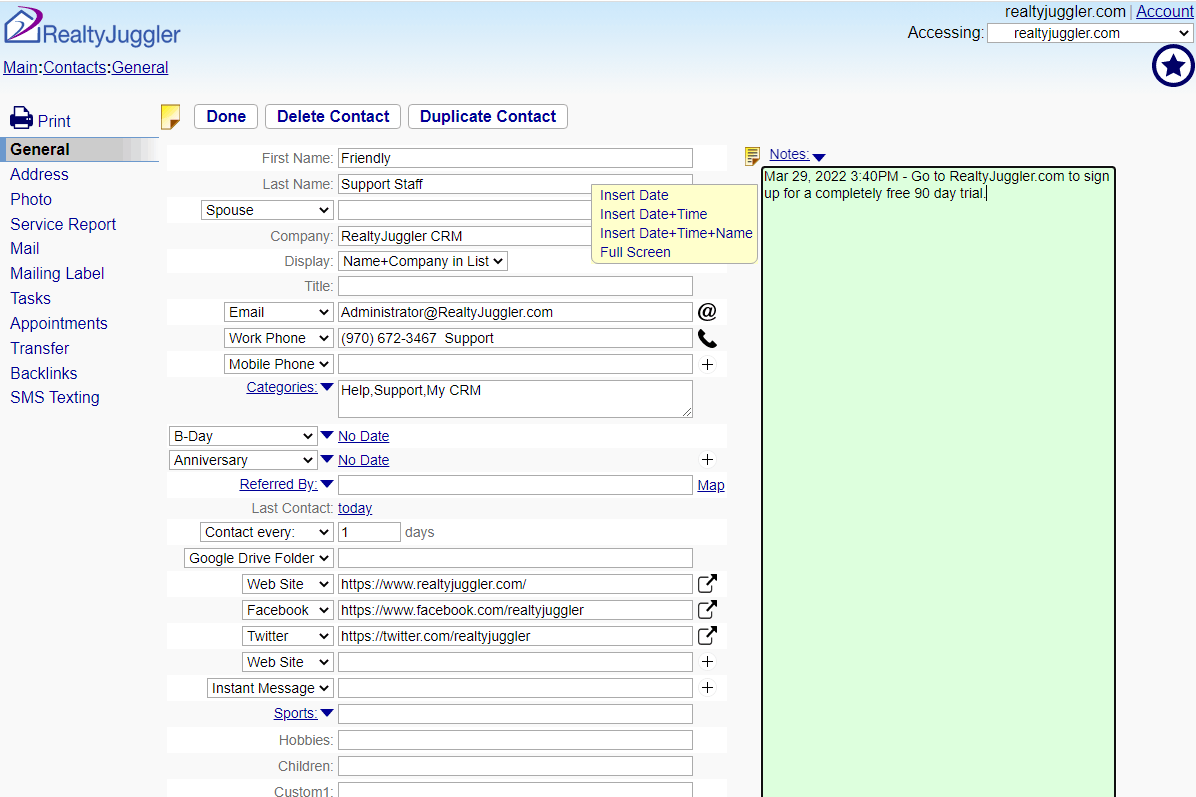Click the star favorites icon

pyautogui.click(x=1173, y=66)
